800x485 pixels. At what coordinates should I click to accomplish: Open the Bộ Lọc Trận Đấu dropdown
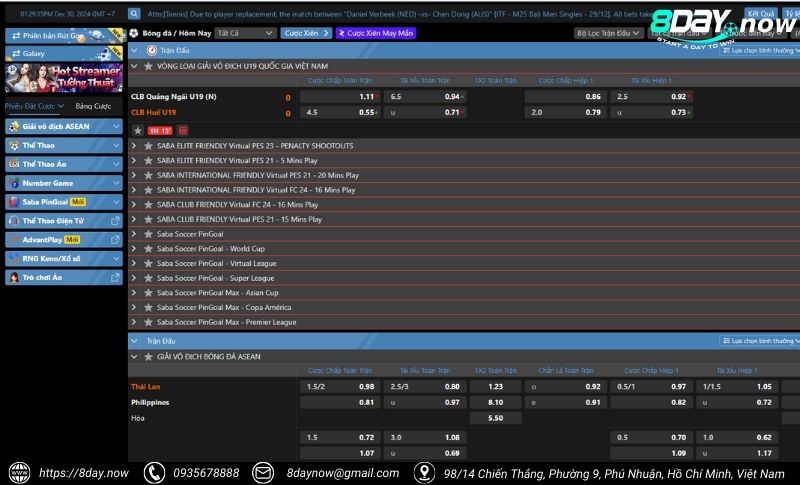pos(608,33)
